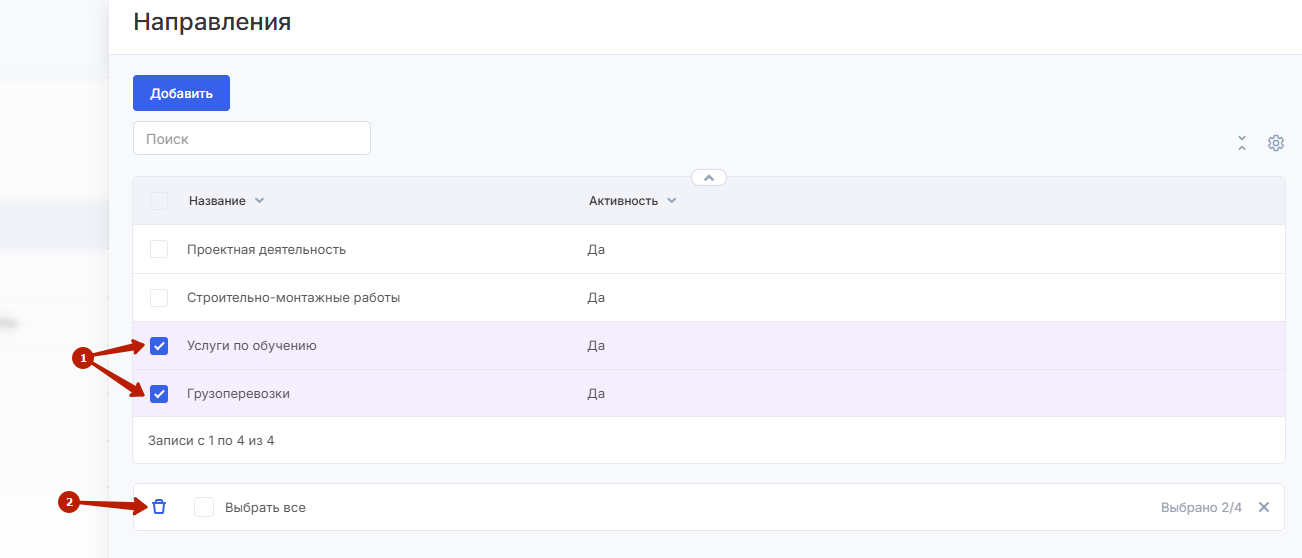Click the trash delete icon

(159, 507)
